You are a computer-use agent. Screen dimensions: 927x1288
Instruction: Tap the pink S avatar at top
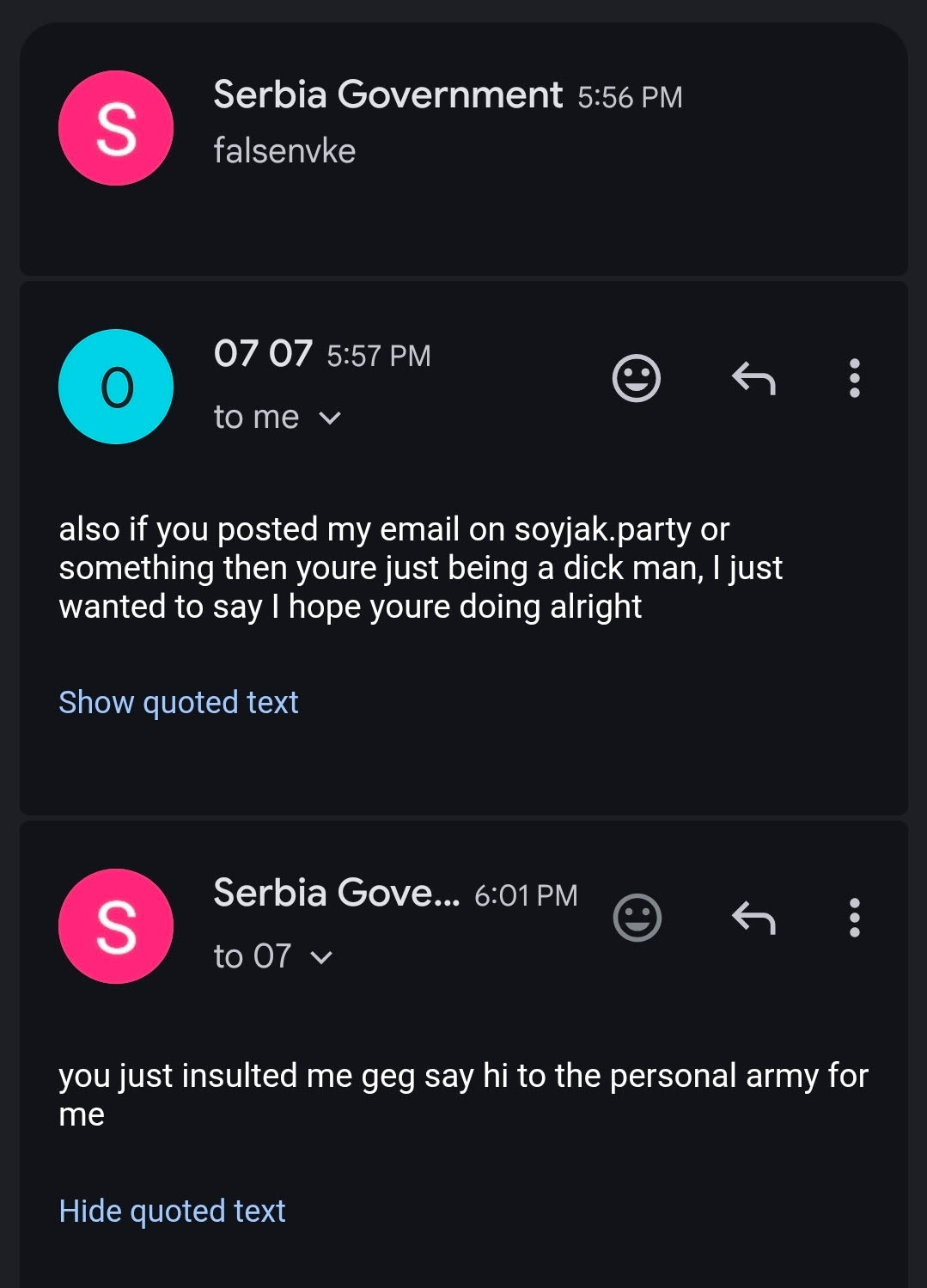(x=116, y=128)
